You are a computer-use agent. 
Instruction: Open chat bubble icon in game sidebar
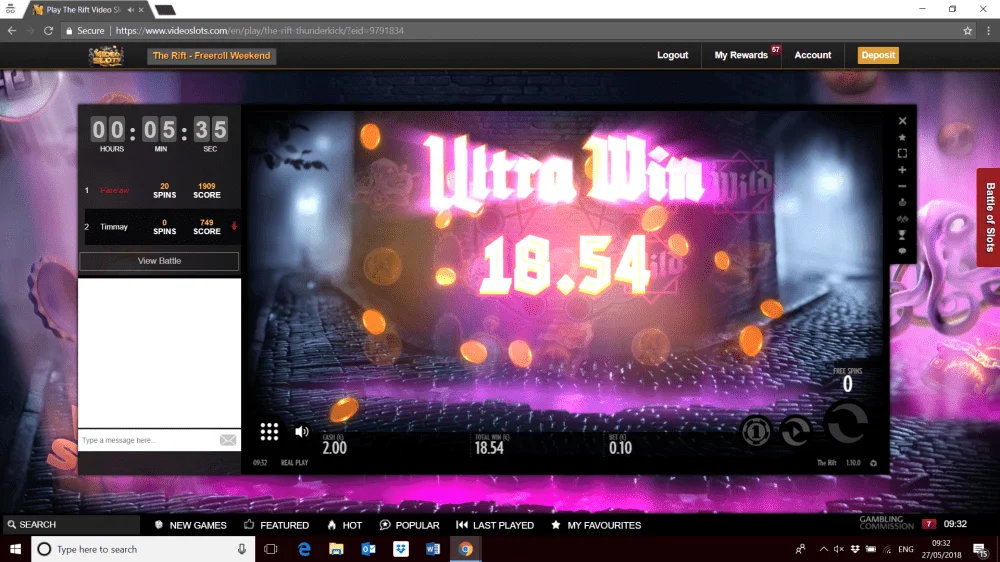902,251
